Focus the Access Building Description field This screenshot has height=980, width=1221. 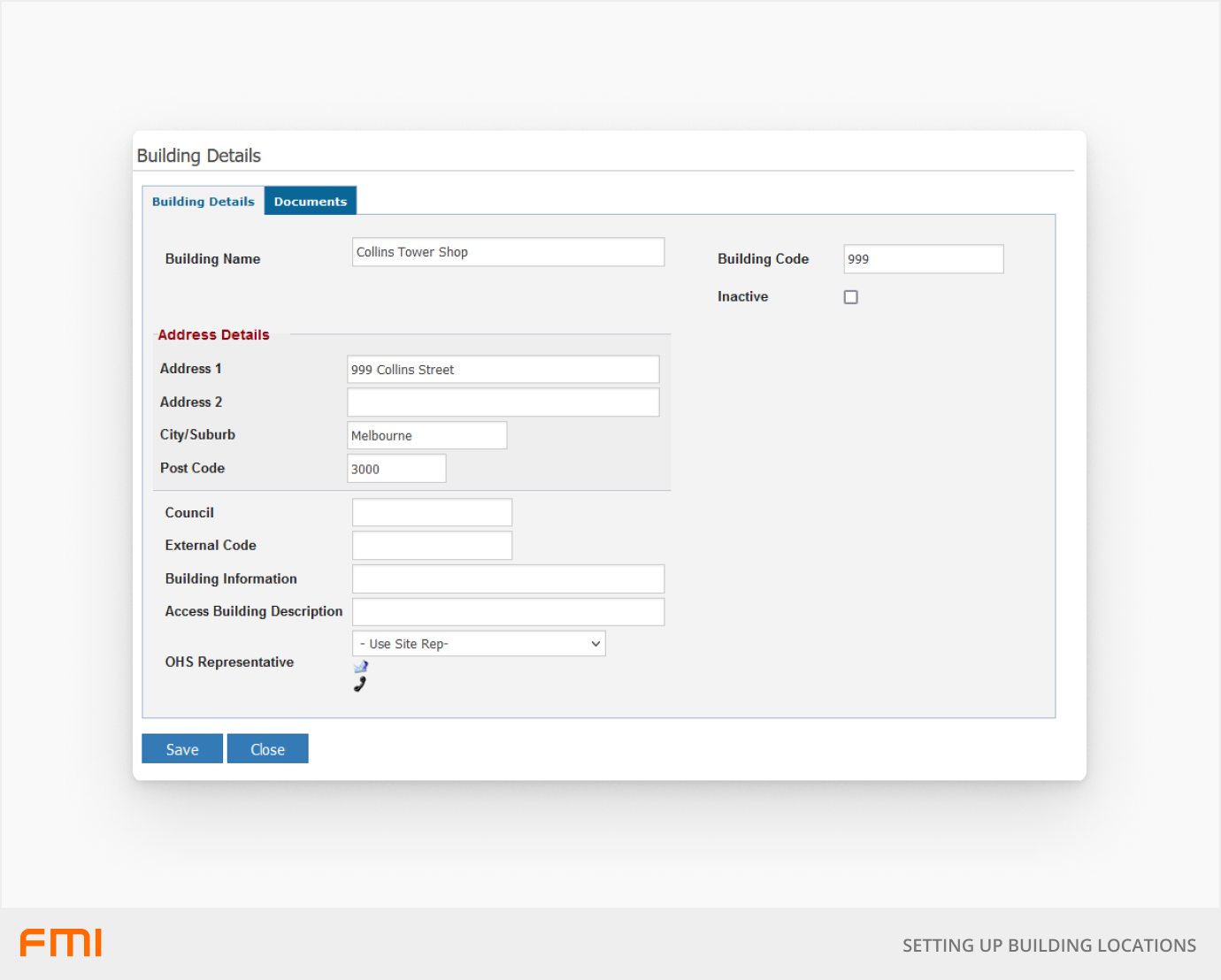coord(508,612)
